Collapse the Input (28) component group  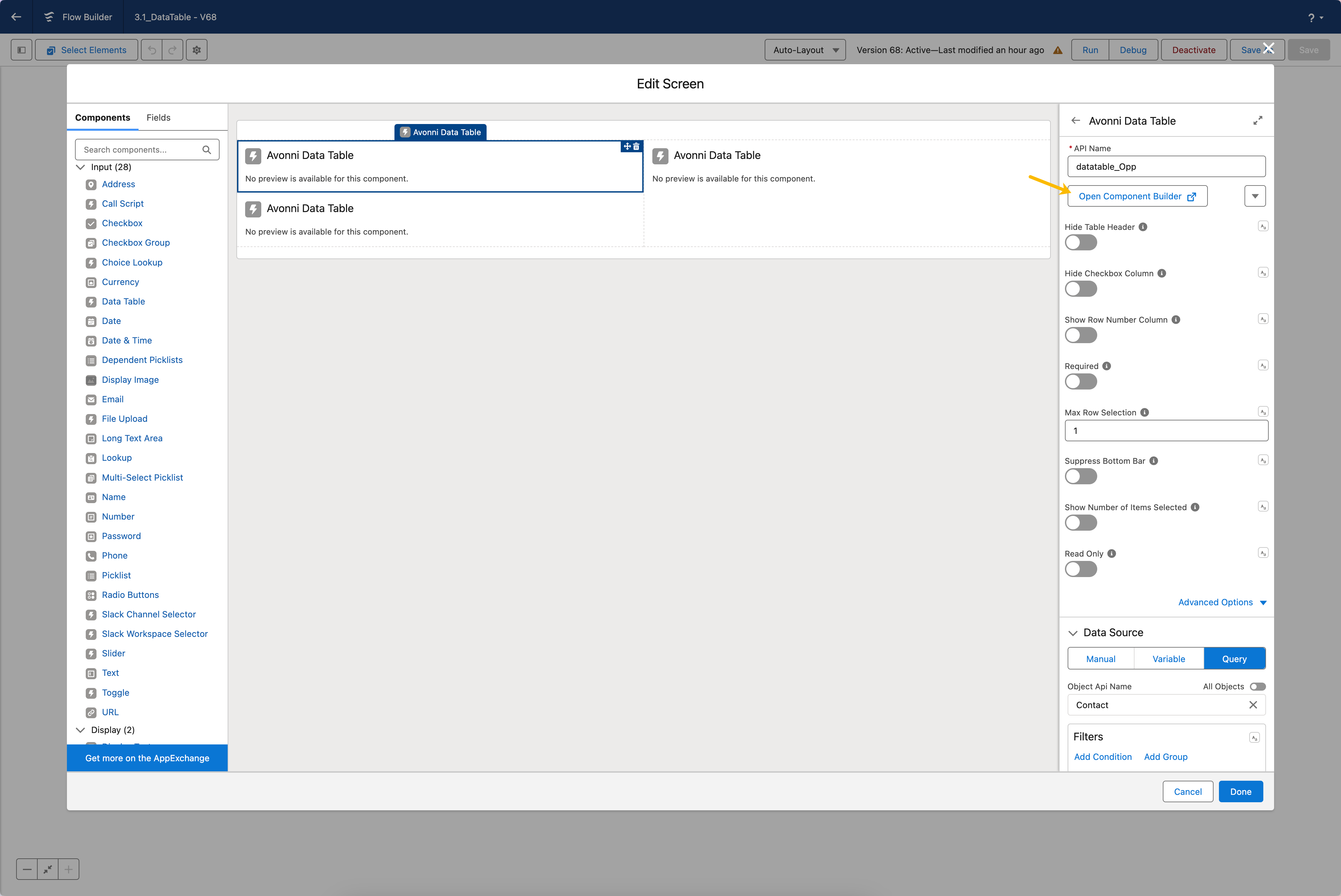(x=81, y=167)
